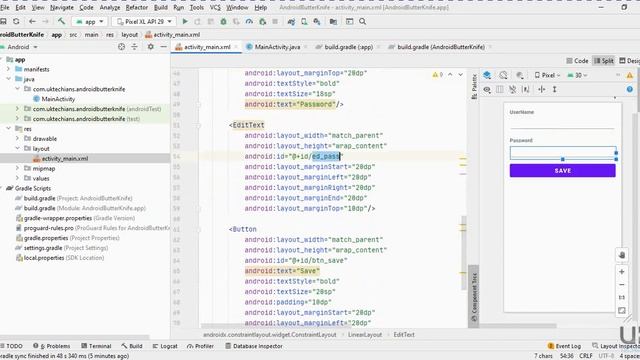Screen dimensions: 640x360
Task: Click the blue help question mark icon
Action: (630, 89)
